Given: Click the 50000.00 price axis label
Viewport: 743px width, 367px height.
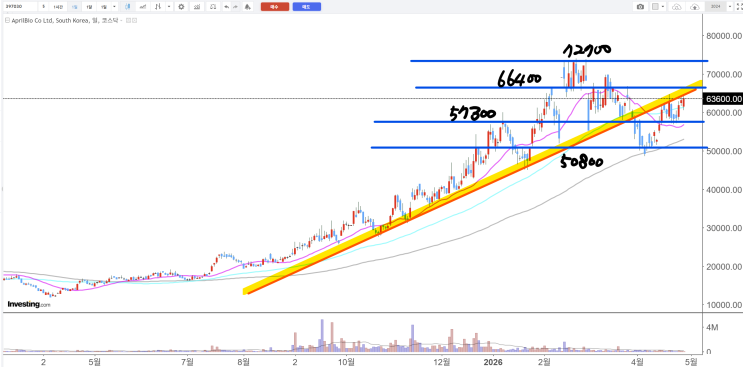Looking at the screenshot, I should 724,151.
